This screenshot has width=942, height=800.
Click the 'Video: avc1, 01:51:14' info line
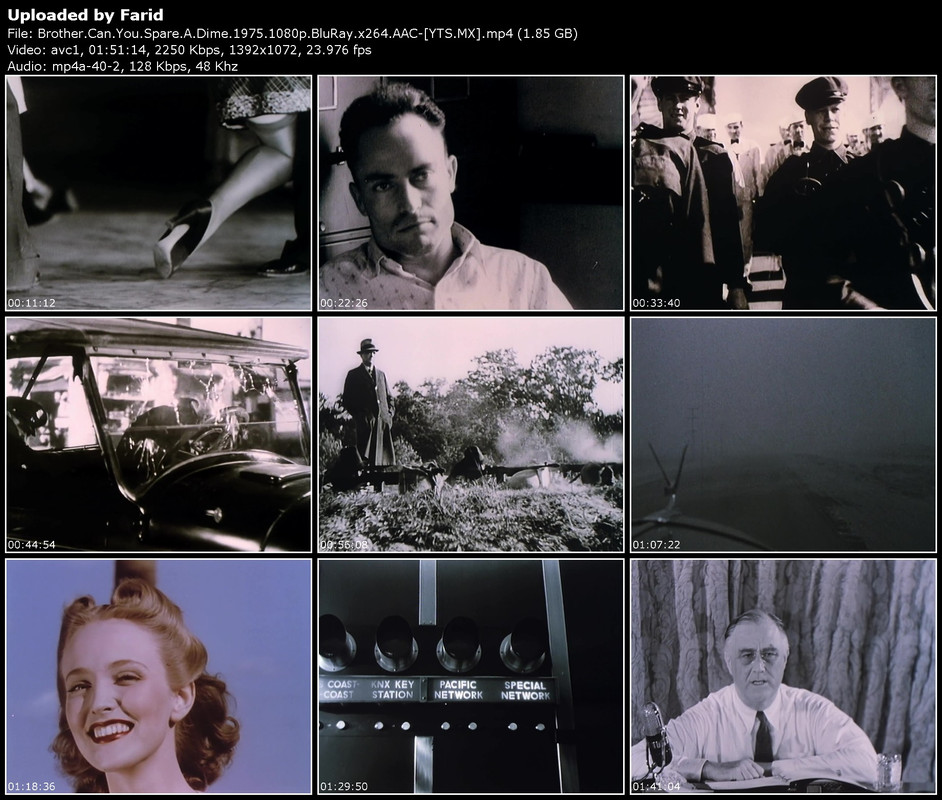(x=189, y=50)
